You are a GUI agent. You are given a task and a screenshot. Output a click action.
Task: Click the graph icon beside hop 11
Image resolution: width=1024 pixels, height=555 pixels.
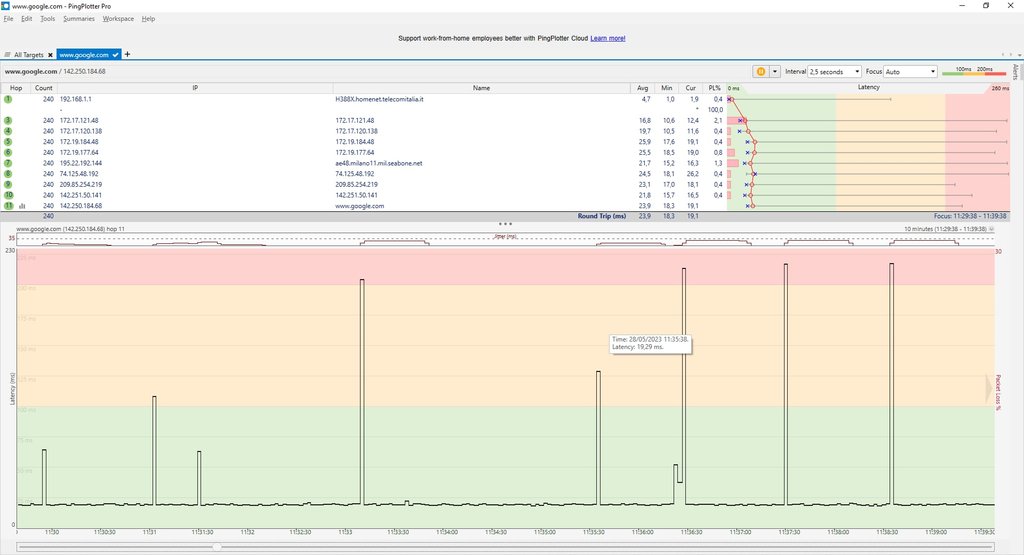[22, 206]
